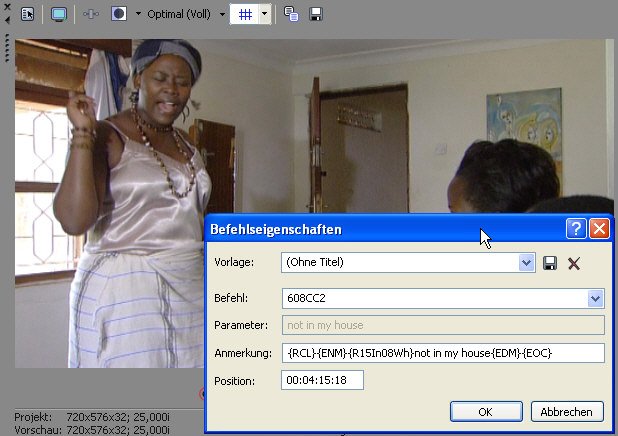Click the Position timecode field
The height and width of the screenshot is (436, 618).
tap(322, 380)
